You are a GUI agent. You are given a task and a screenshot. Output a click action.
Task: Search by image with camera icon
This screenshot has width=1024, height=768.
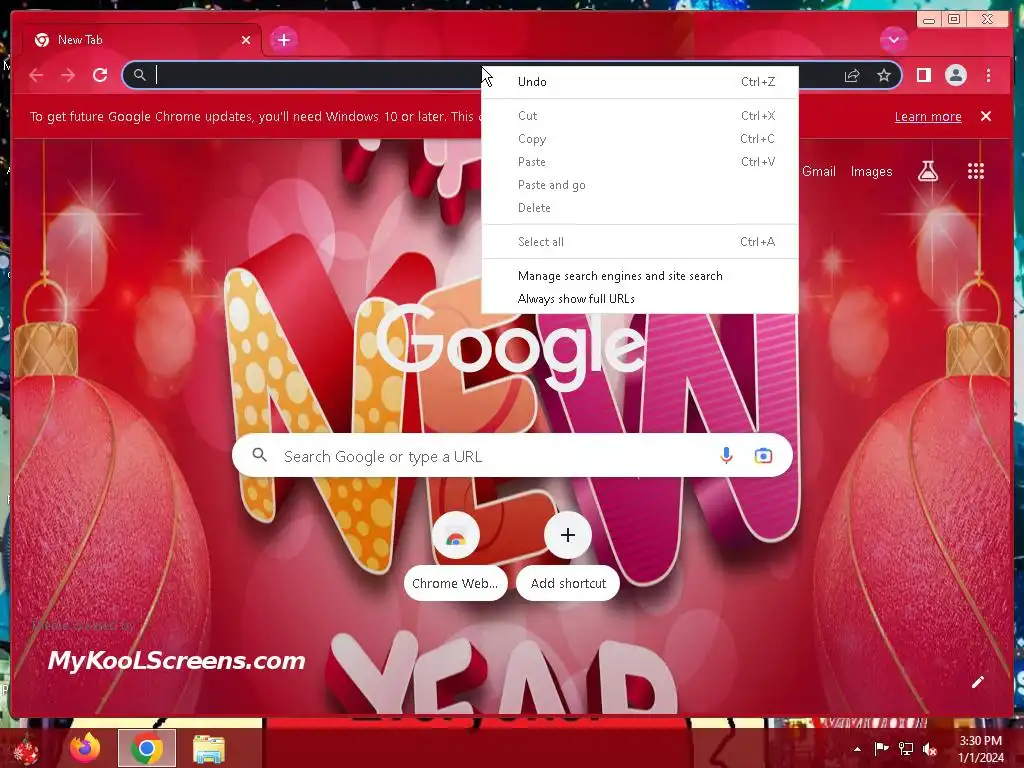point(763,456)
